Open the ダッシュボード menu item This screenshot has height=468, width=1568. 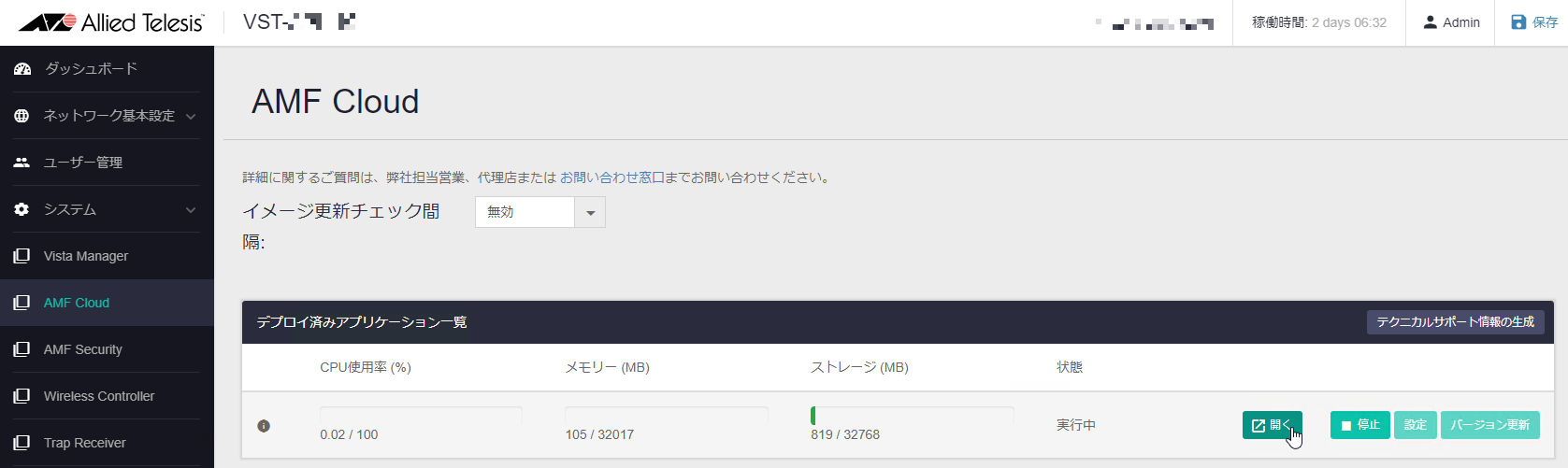(91, 69)
